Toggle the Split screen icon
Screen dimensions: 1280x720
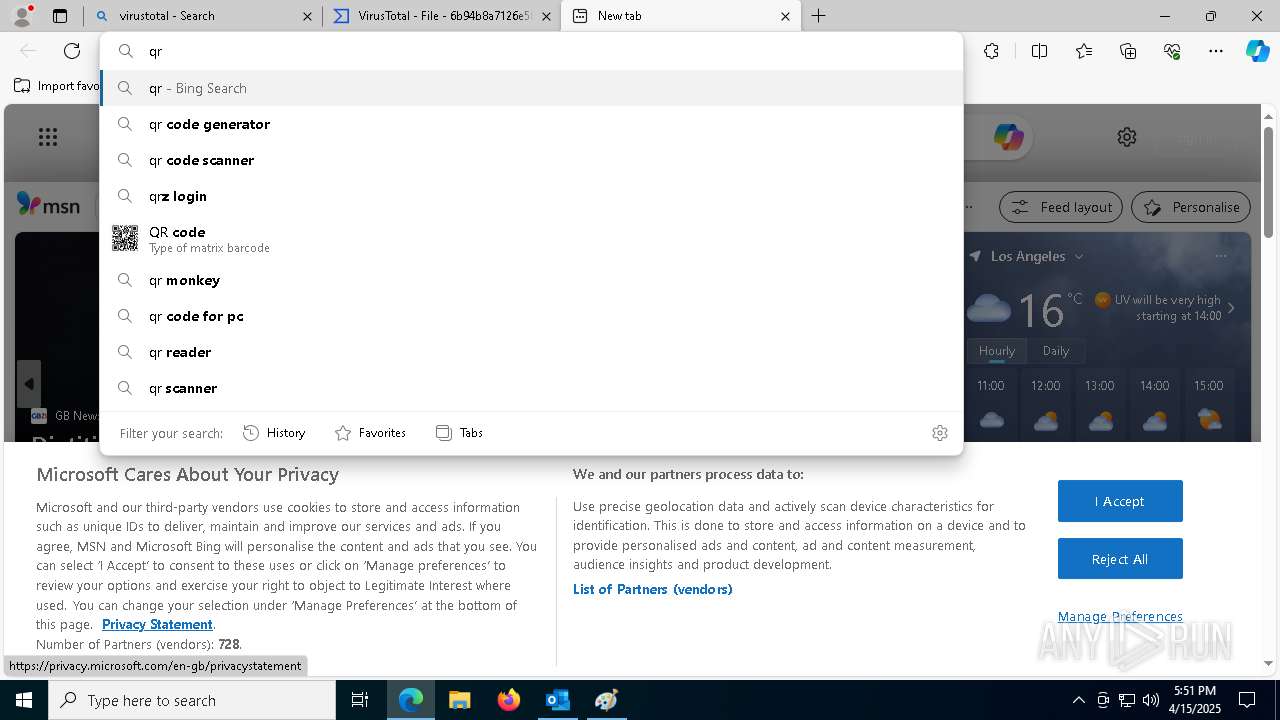point(1039,51)
